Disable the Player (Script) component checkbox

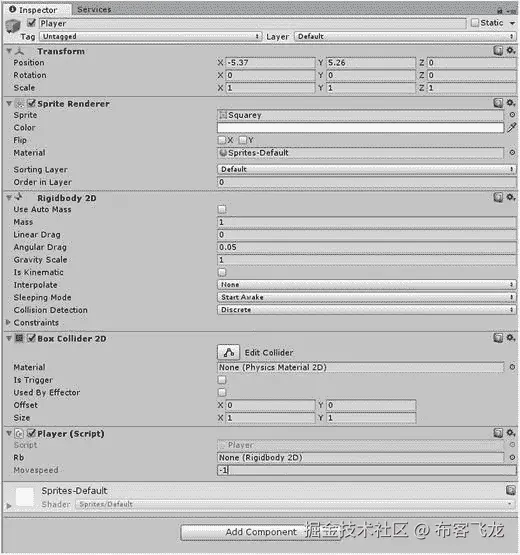[32, 433]
